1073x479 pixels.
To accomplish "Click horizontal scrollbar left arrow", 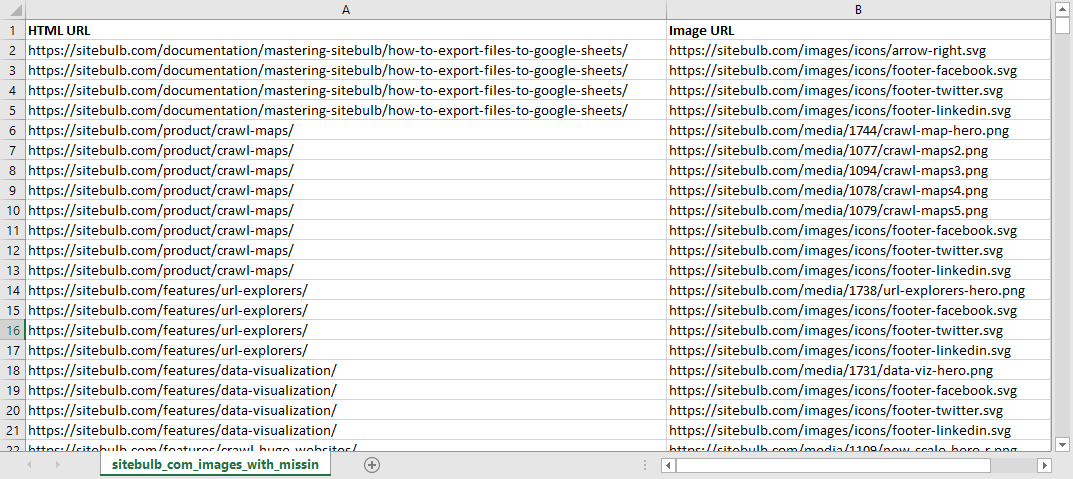I will click(x=669, y=465).
